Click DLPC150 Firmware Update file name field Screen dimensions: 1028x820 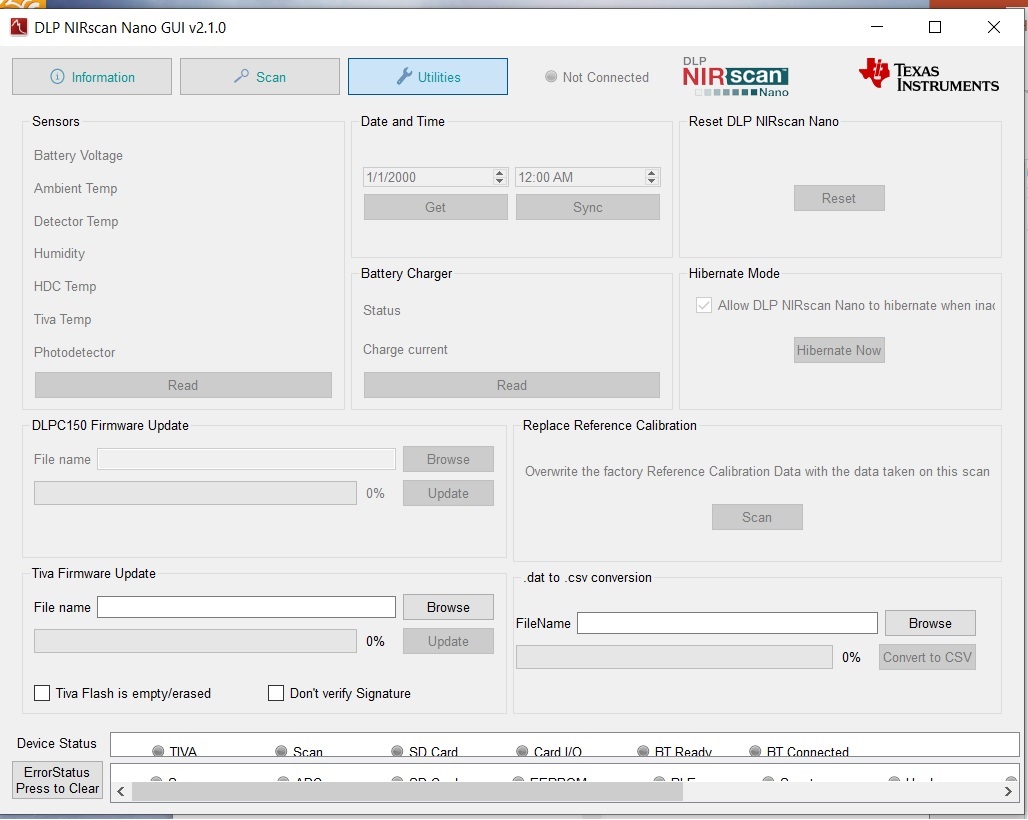pos(247,459)
